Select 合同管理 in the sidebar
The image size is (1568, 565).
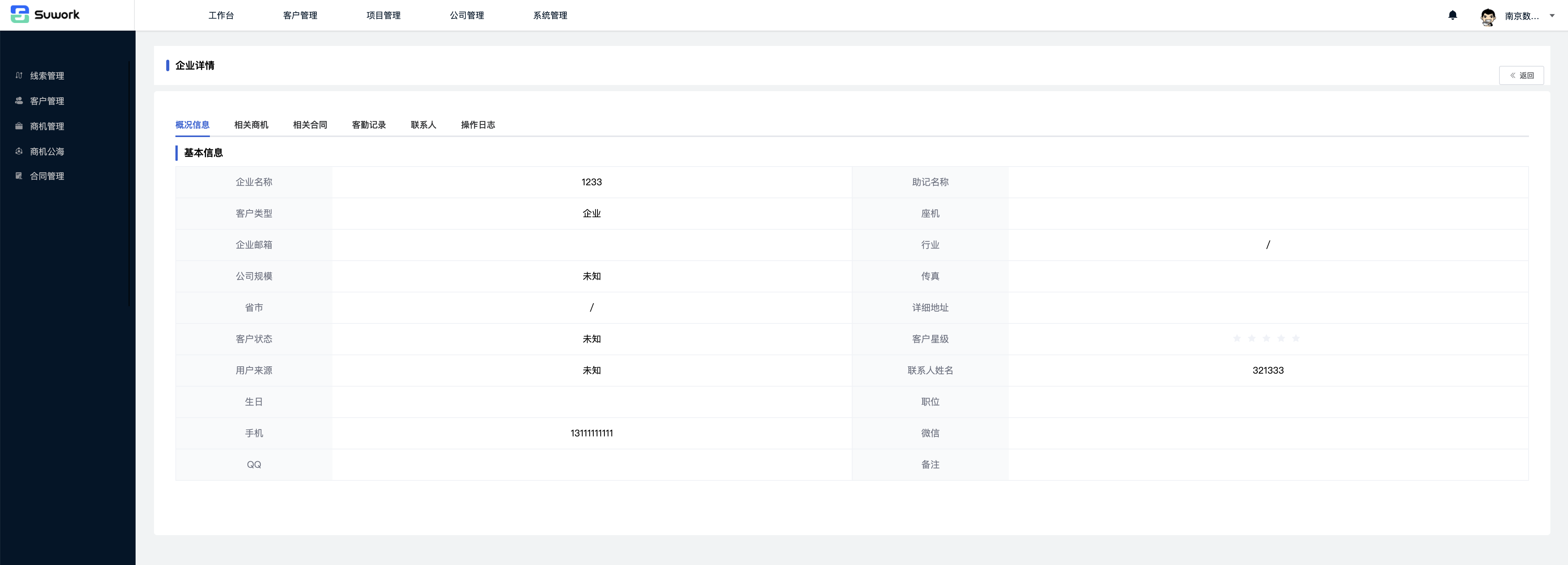[47, 176]
